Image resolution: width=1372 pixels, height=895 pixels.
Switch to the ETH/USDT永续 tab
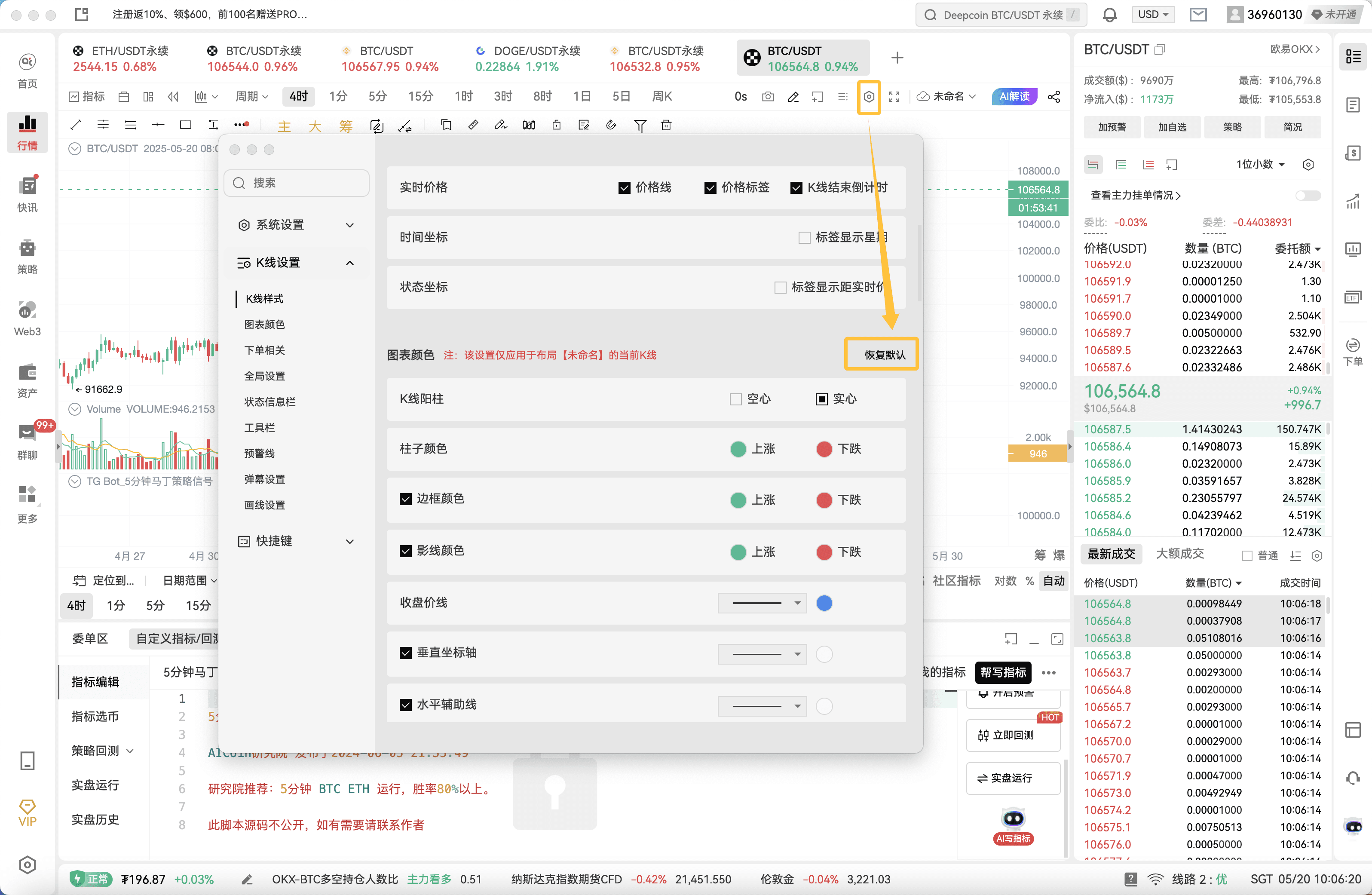coord(121,58)
